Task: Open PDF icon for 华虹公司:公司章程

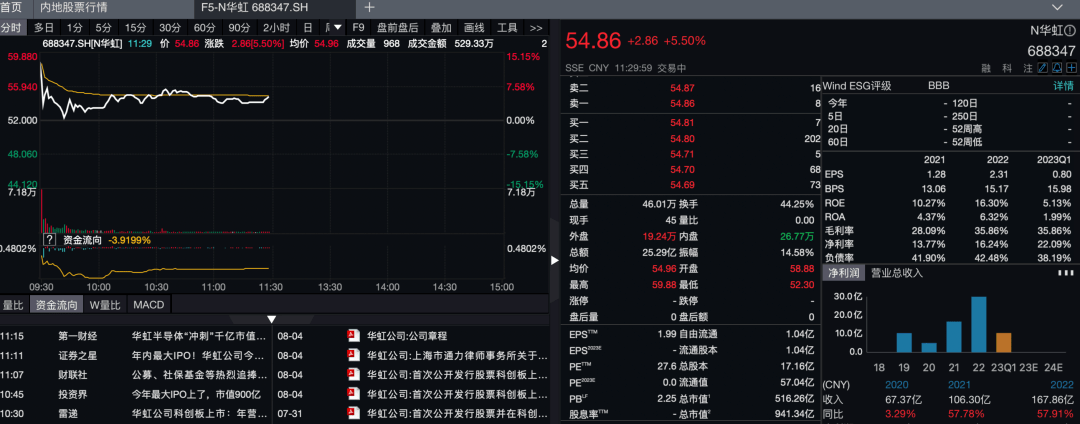Action: pyautogui.click(x=353, y=337)
